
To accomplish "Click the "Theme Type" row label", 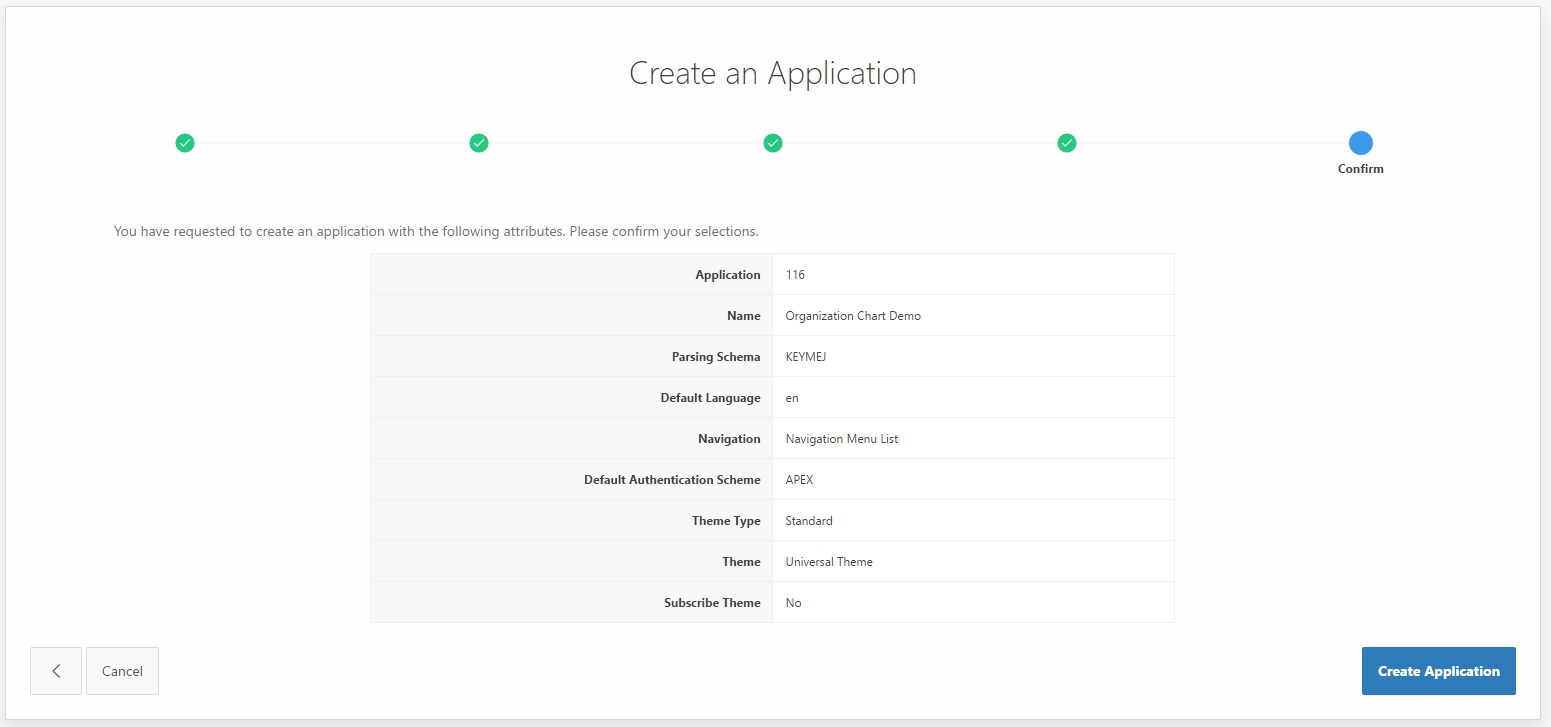I will [726, 521].
